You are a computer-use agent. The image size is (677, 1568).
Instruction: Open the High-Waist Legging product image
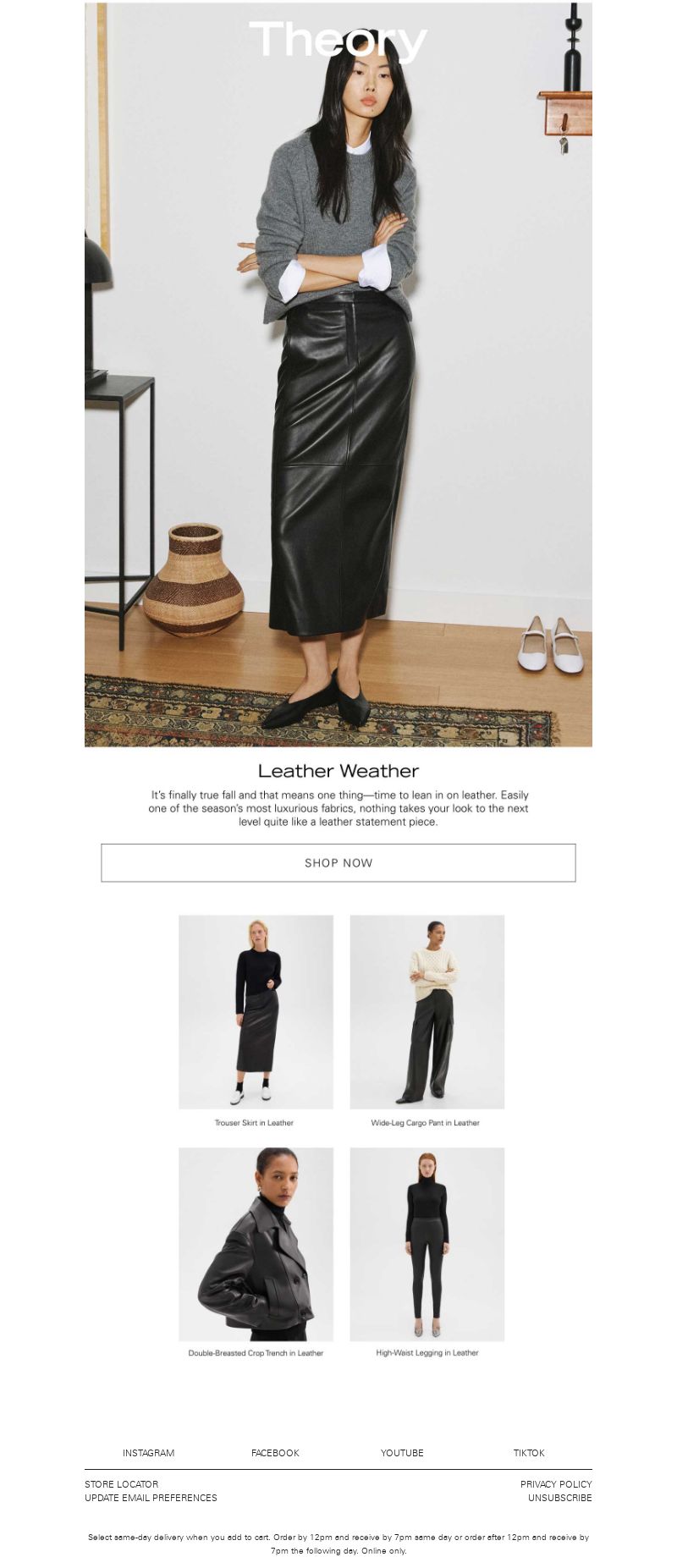pos(427,1244)
